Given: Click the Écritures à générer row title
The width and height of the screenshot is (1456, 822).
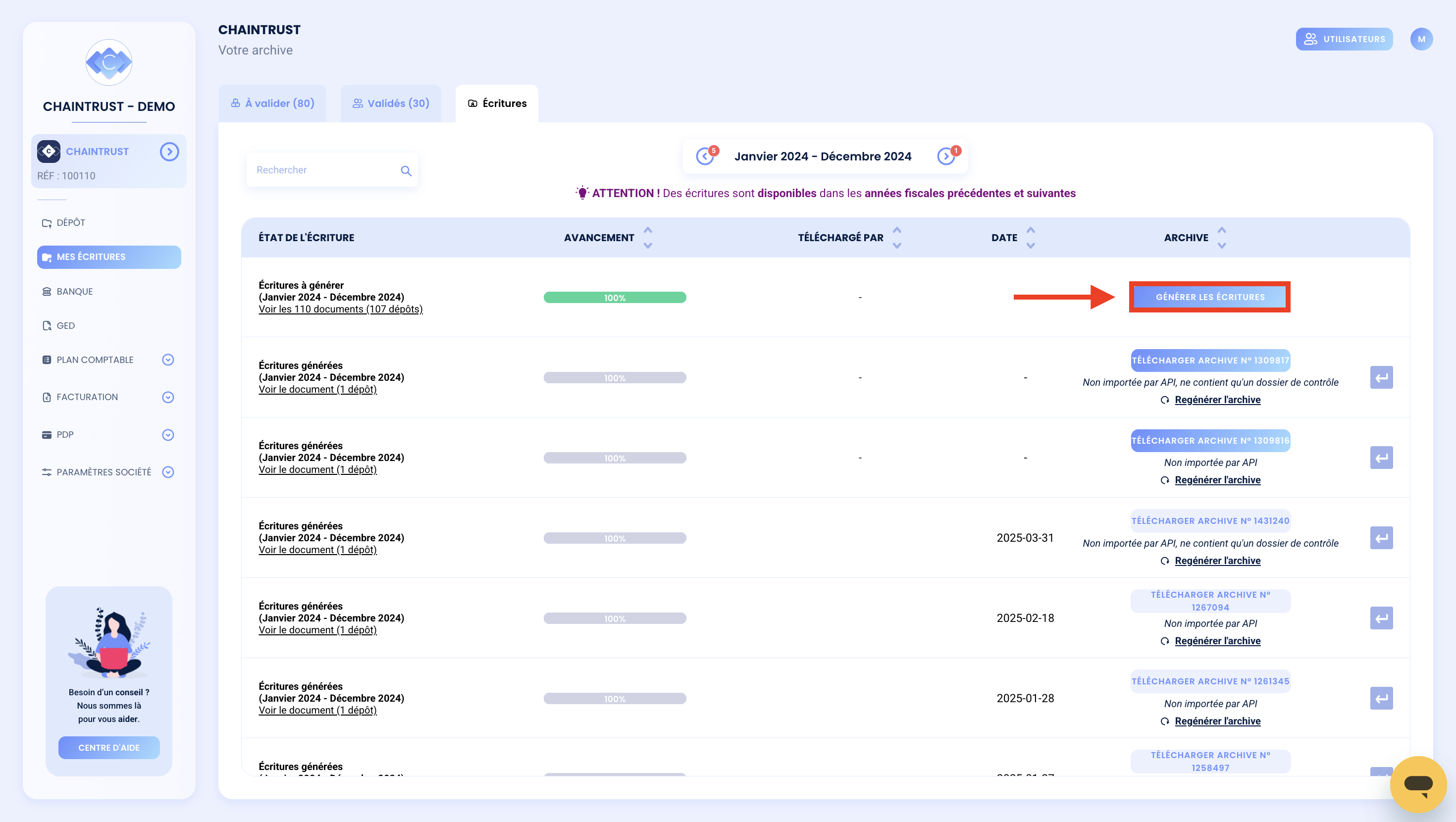Looking at the screenshot, I should pos(301,286).
